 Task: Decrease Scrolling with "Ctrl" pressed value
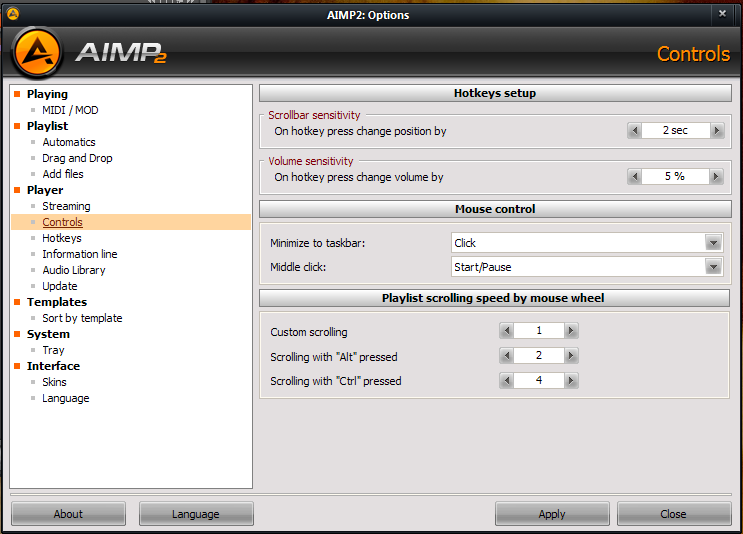(507, 380)
